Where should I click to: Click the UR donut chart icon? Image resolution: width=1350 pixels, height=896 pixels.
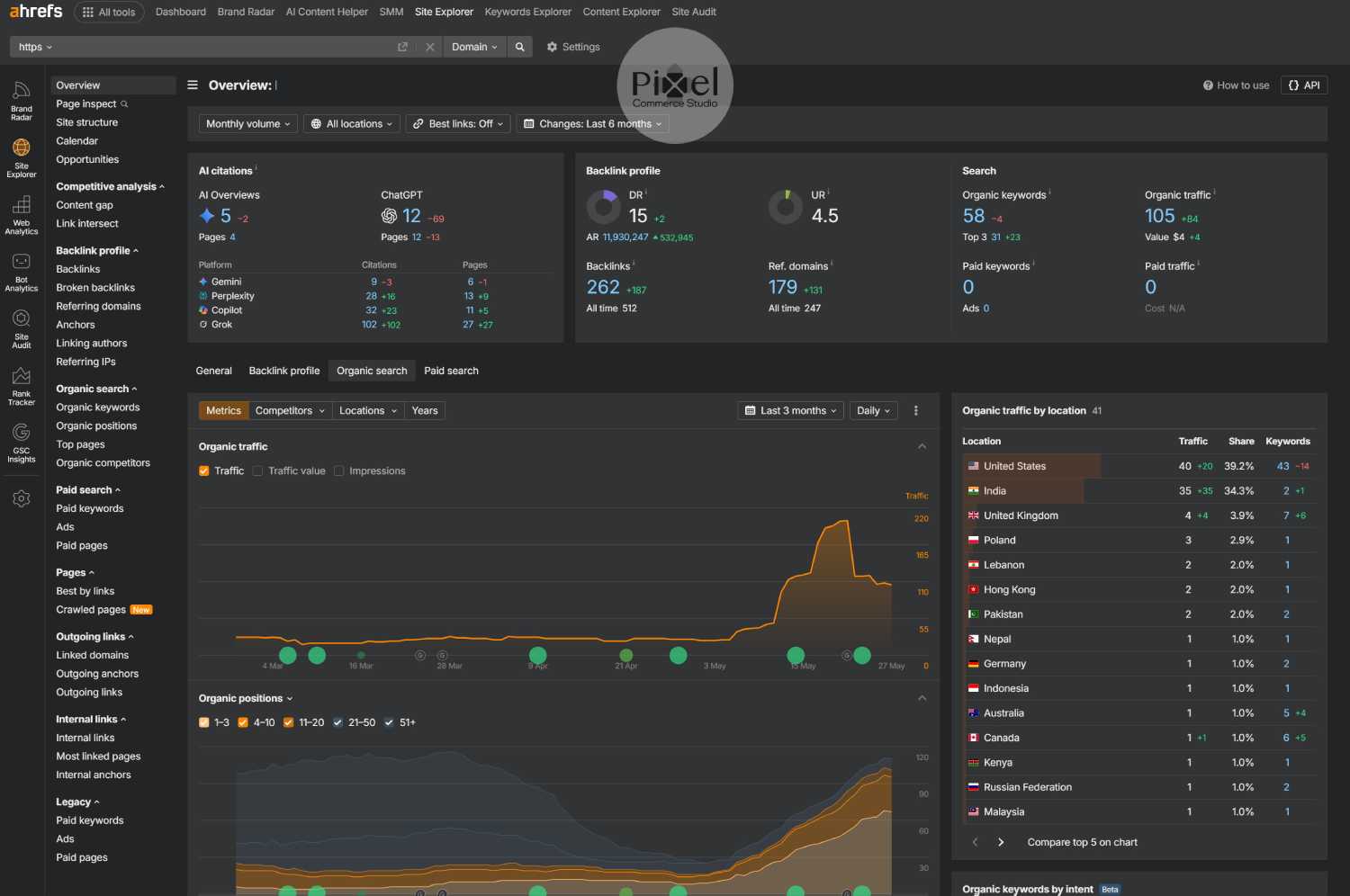(786, 207)
